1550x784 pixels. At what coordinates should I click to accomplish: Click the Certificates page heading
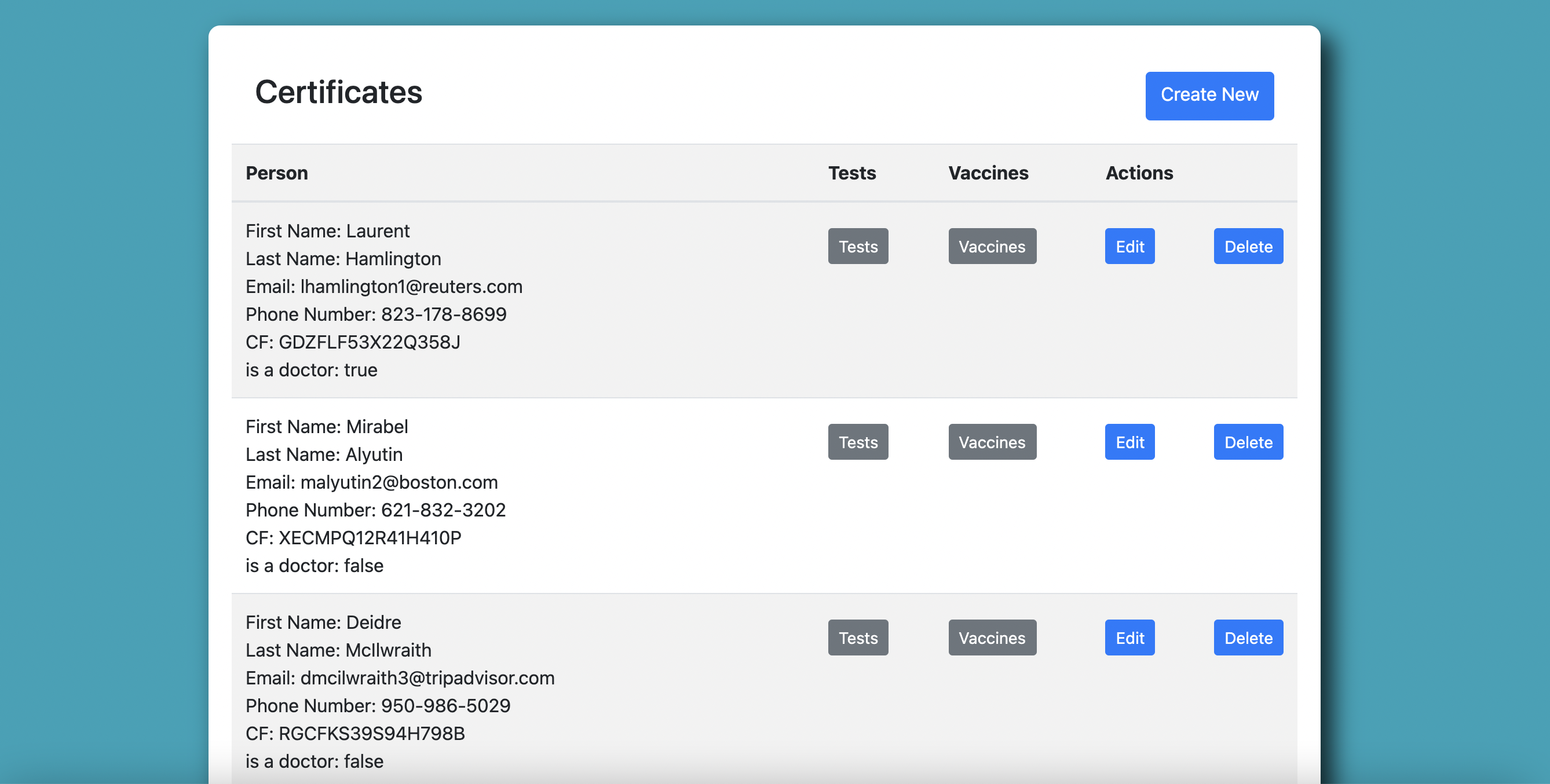pos(338,92)
